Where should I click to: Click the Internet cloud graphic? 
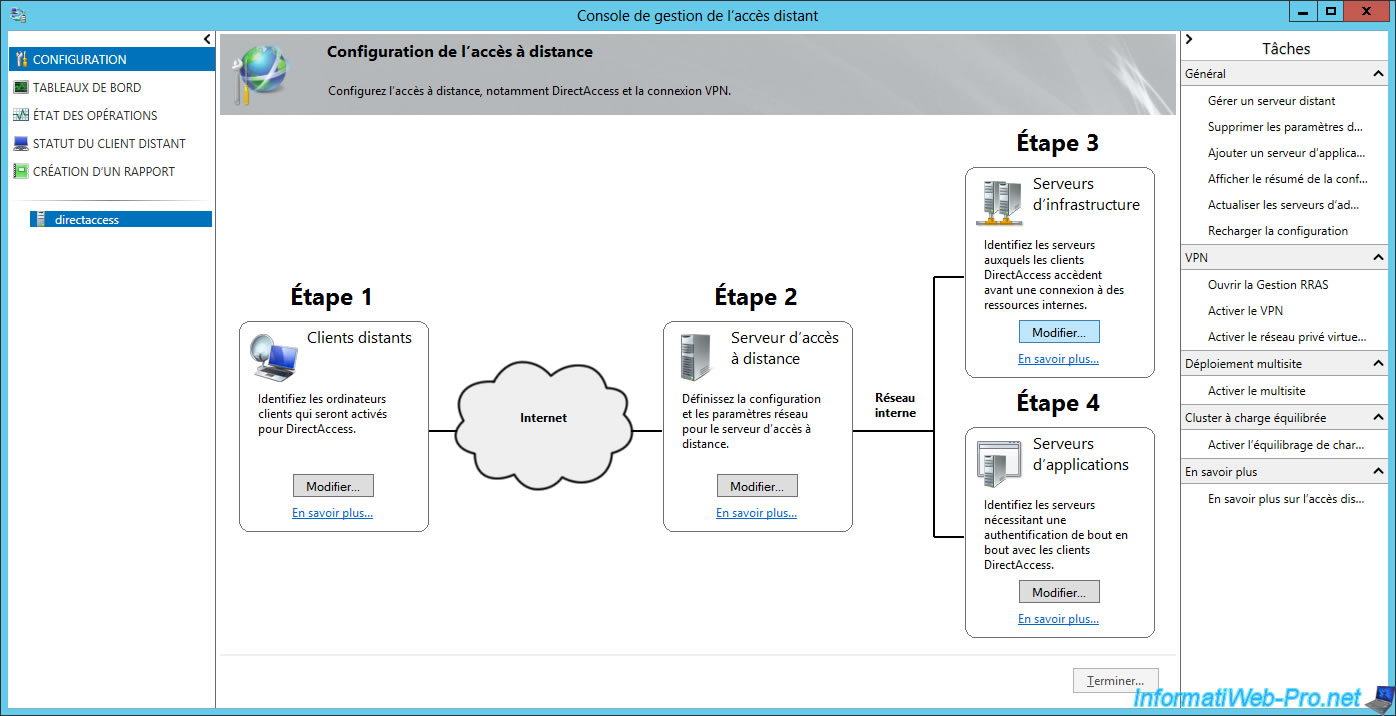tap(544, 418)
